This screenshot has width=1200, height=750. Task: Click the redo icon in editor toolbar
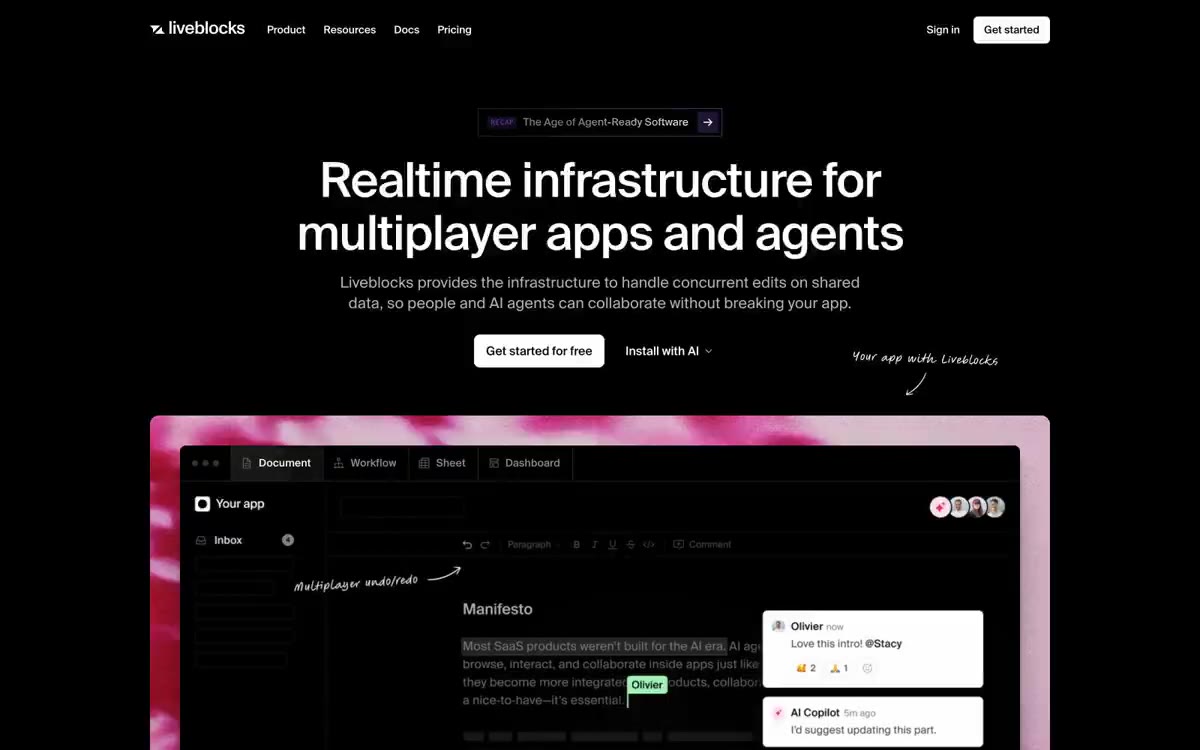[485, 545]
